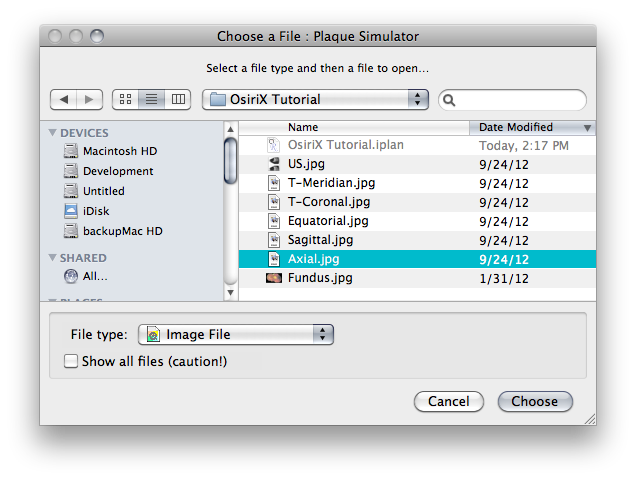Switch to list view mode
Screen dimensions: 636x480
click(152, 99)
